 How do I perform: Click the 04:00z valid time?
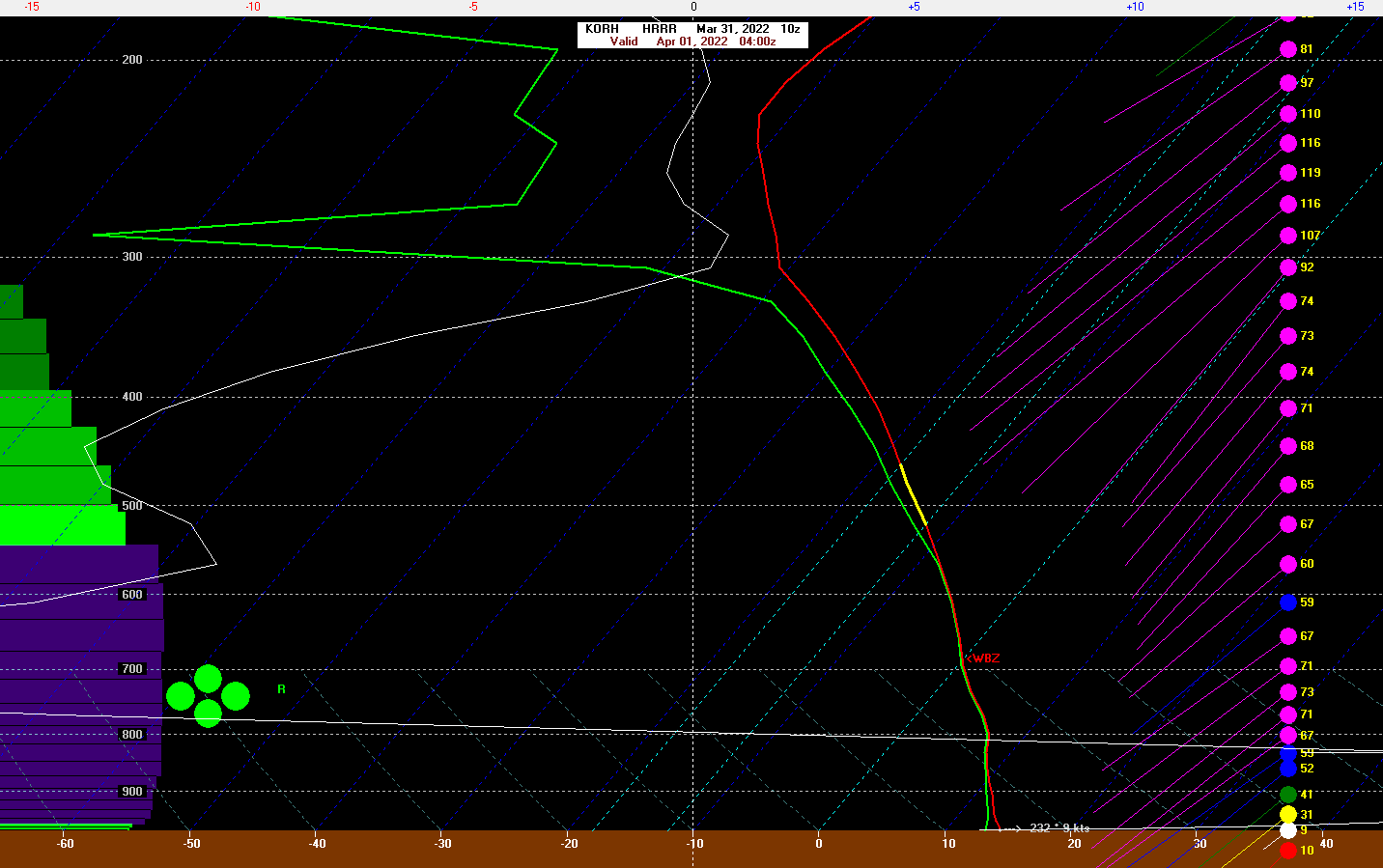757,42
